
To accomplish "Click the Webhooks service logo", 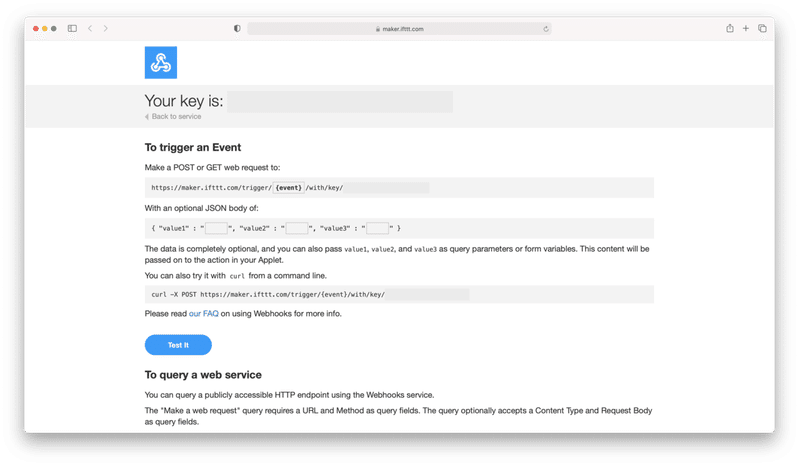I will (x=161, y=63).
